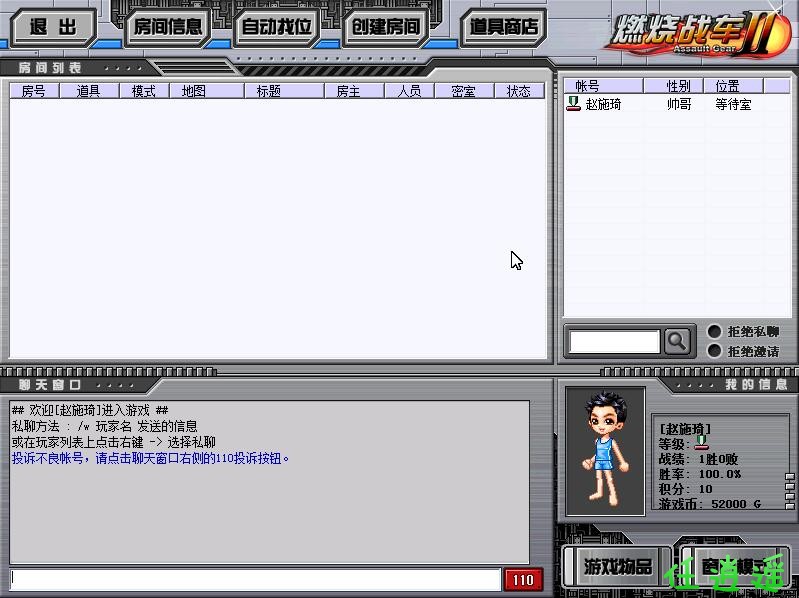Sort room list by 房主 column
This screenshot has height=598, width=799.
[354, 91]
